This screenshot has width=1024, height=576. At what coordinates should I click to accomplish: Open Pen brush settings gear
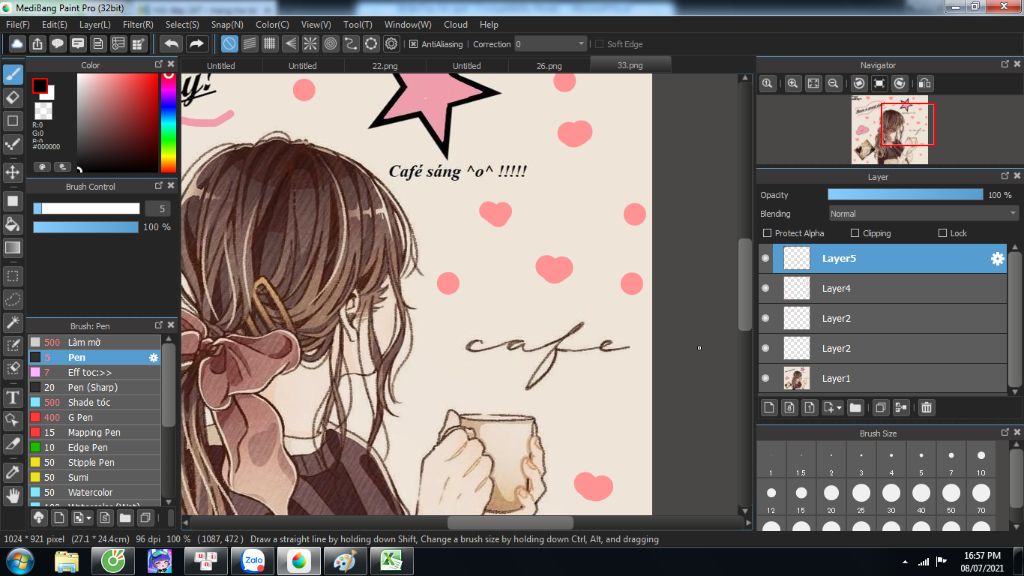coord(153,357)
